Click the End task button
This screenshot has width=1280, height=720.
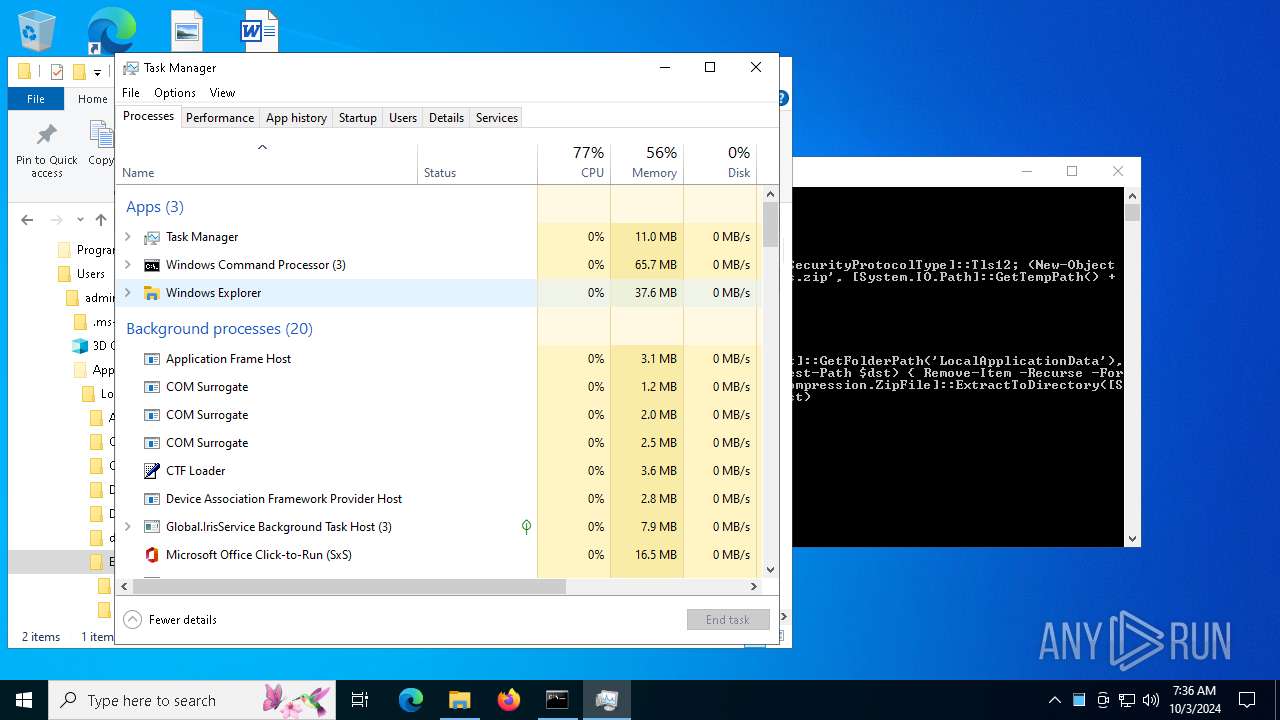coord(728,620)
